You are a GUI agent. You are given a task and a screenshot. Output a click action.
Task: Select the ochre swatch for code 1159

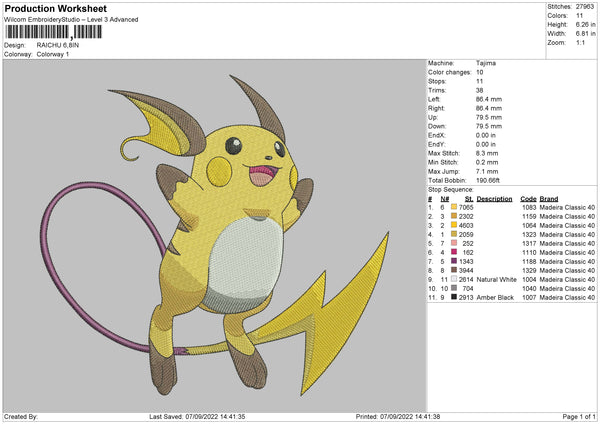[454, 216]
